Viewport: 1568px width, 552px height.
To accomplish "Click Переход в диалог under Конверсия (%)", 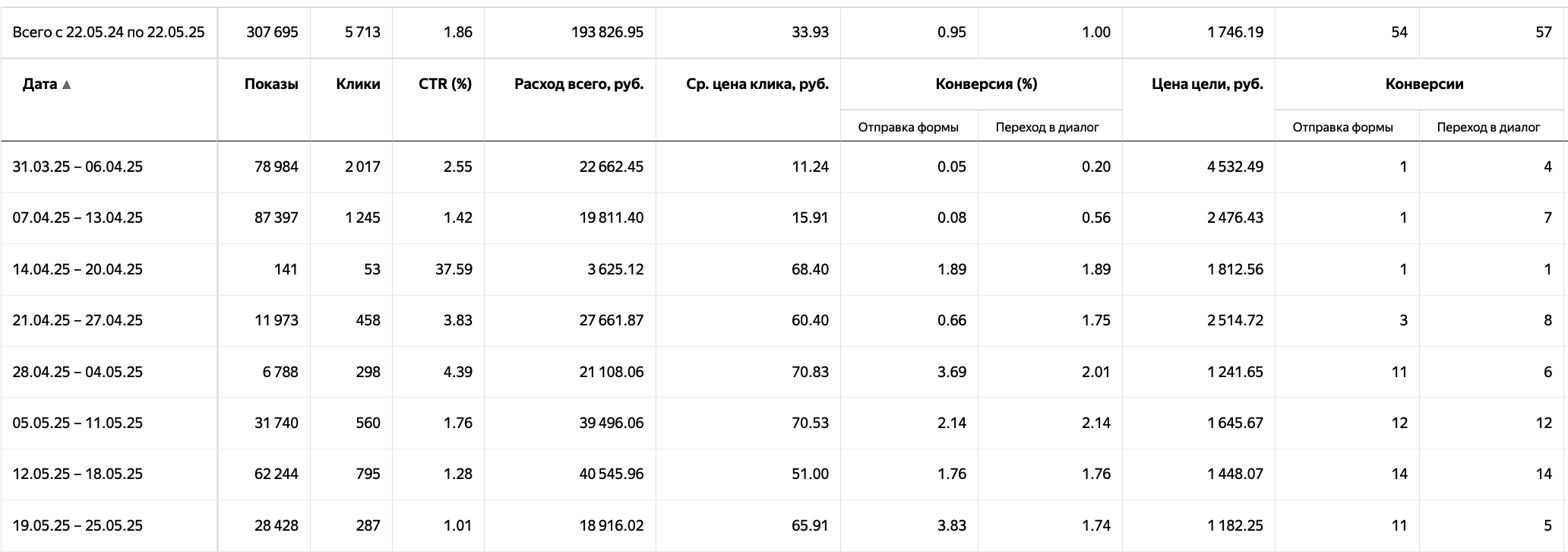I will point(1048,127).
